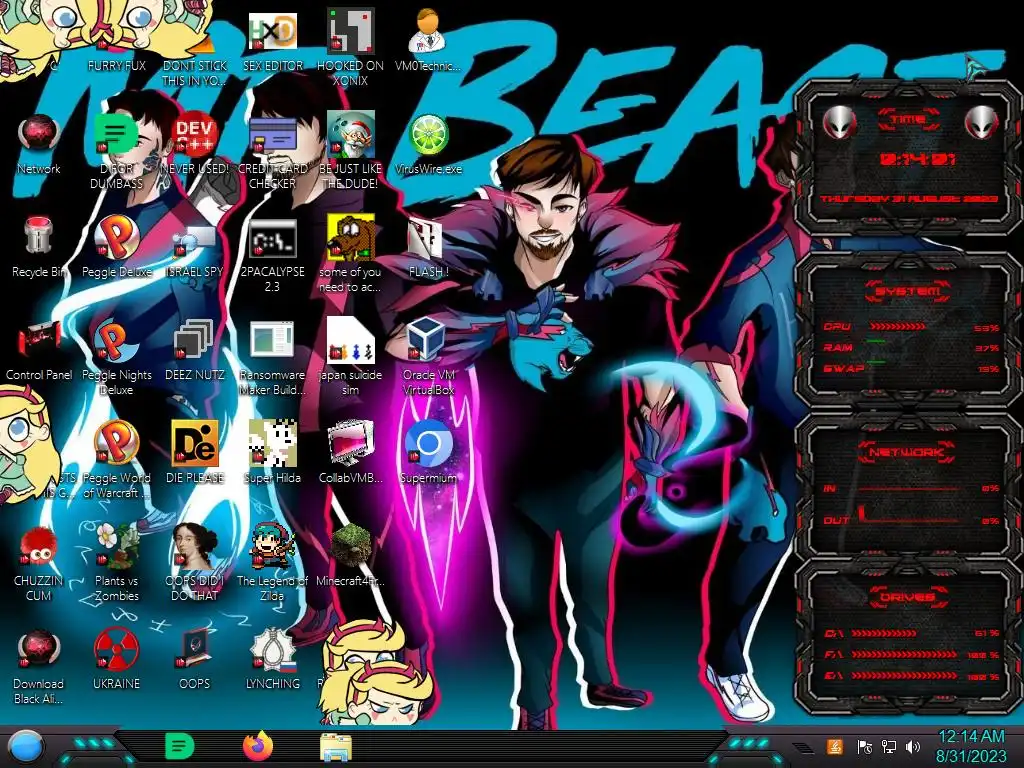This screenshot has width=1024, height=768.
Task: Click the Start orb on the taskbar
Action: coord(26,747)
